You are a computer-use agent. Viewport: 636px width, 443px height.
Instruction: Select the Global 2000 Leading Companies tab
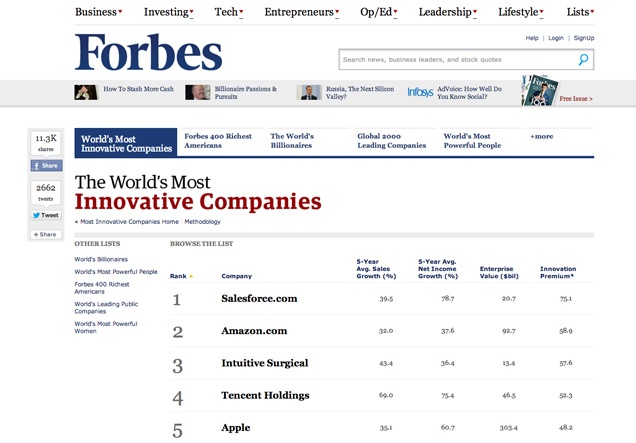tap(391, 141)
